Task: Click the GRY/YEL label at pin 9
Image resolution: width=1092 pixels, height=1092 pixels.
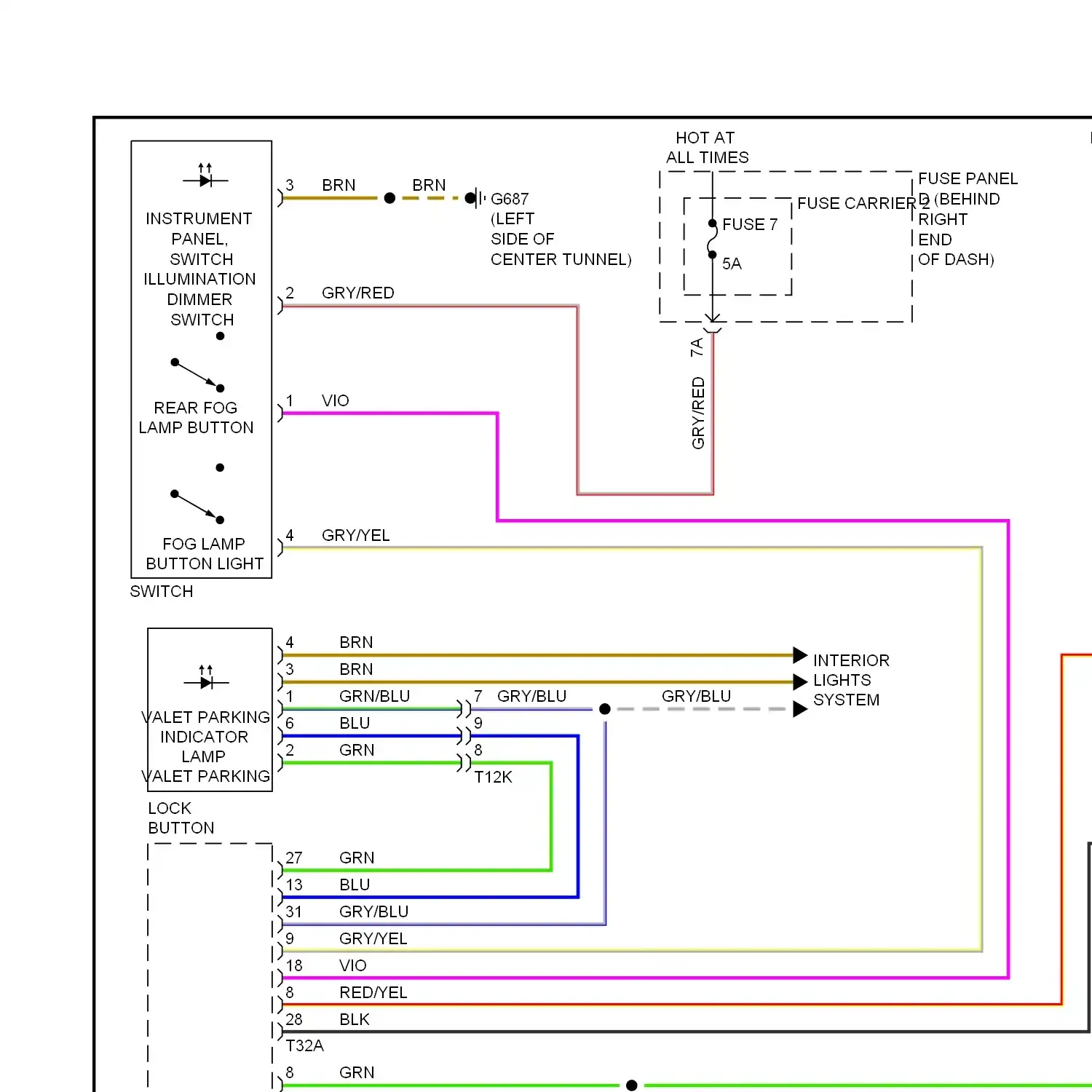Action: click(x=373, y=938)
